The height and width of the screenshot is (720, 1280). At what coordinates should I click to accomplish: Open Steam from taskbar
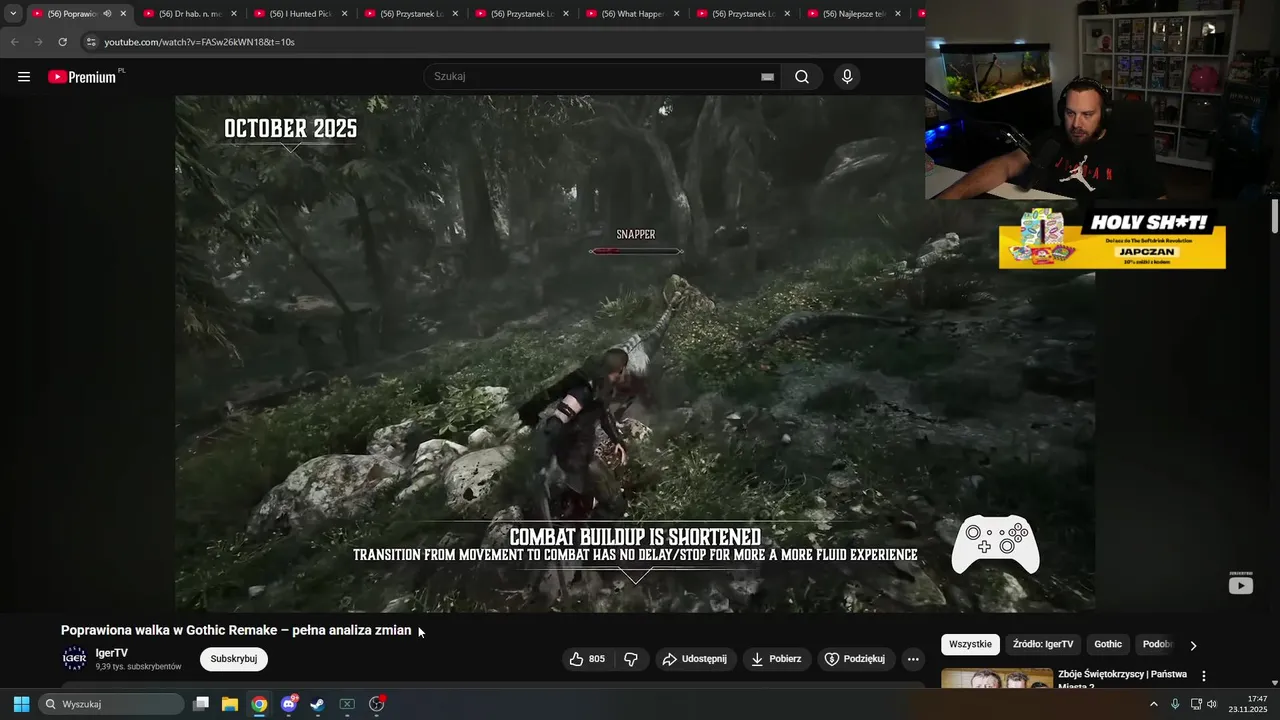point(317,704)
